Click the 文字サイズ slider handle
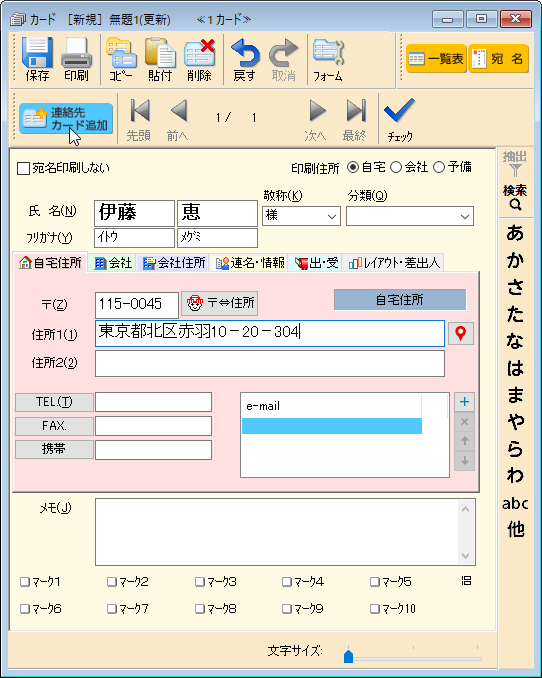Screen dimensions: 542x678 coord(348,656)
